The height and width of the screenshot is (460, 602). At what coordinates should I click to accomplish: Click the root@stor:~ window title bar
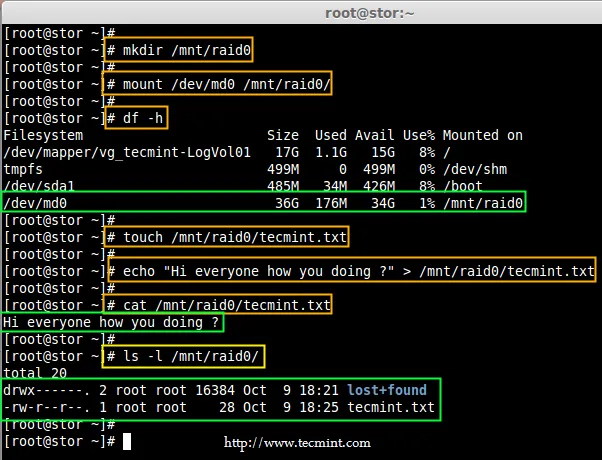[x=300, y=12]
